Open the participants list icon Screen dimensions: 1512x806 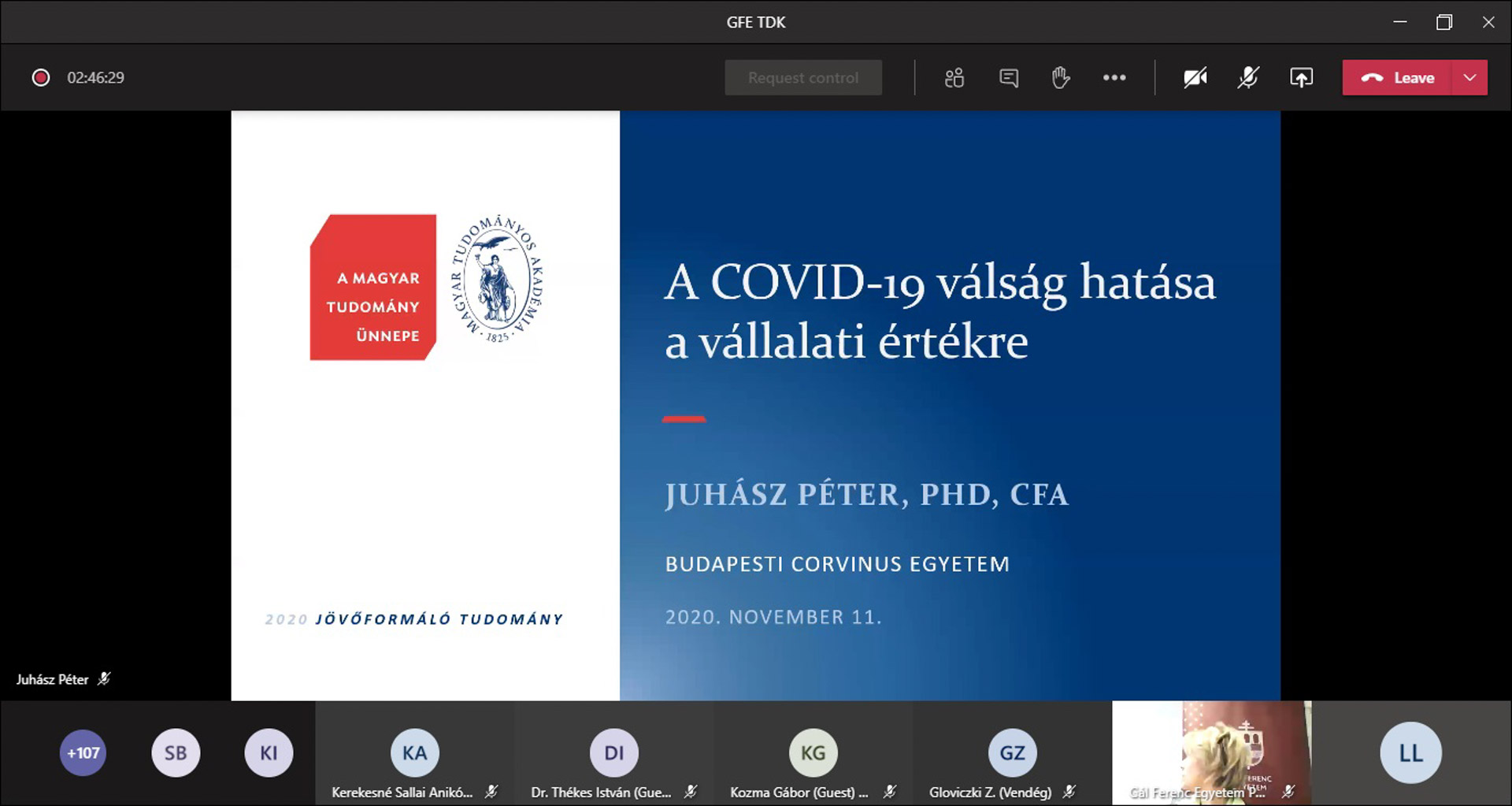954,77
